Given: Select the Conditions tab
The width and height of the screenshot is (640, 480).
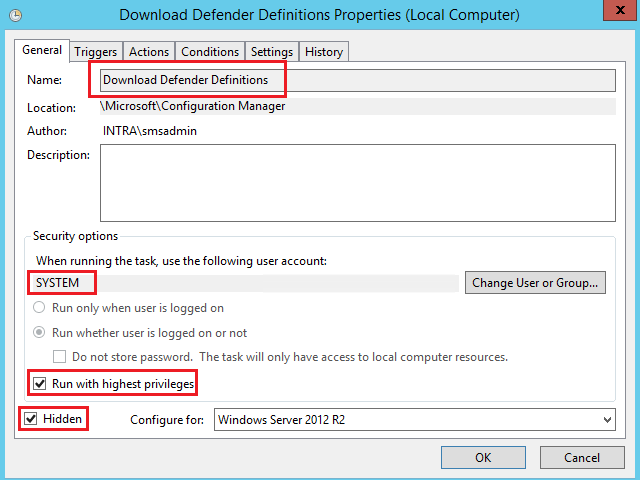Looking at the screenshot, I should [210, 51].
